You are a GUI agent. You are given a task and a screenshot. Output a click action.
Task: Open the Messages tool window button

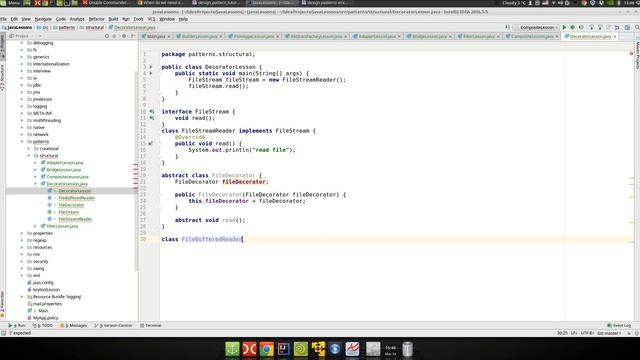coord(73,325)
